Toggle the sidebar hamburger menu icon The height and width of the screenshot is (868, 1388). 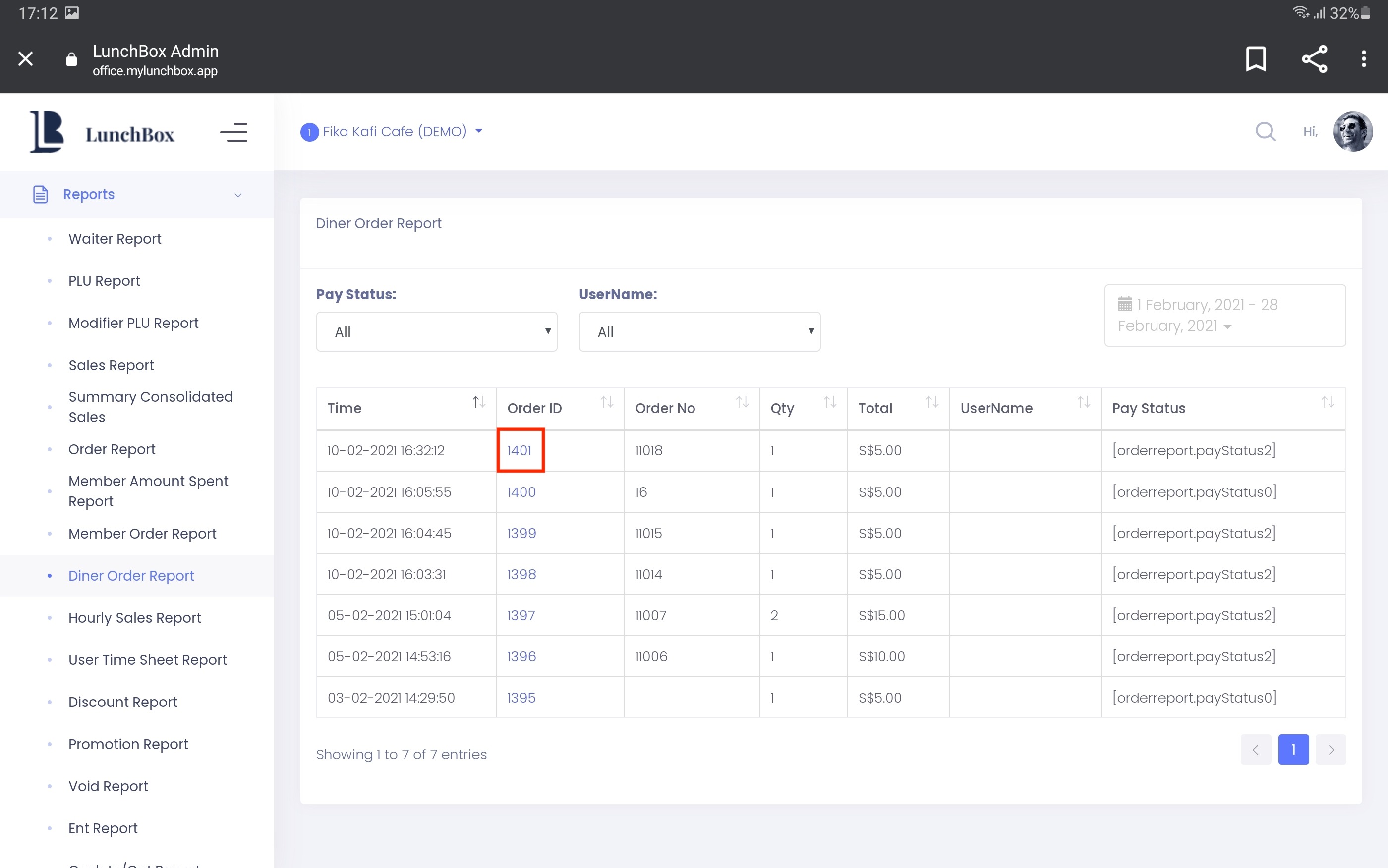click(x=233, y=133)
